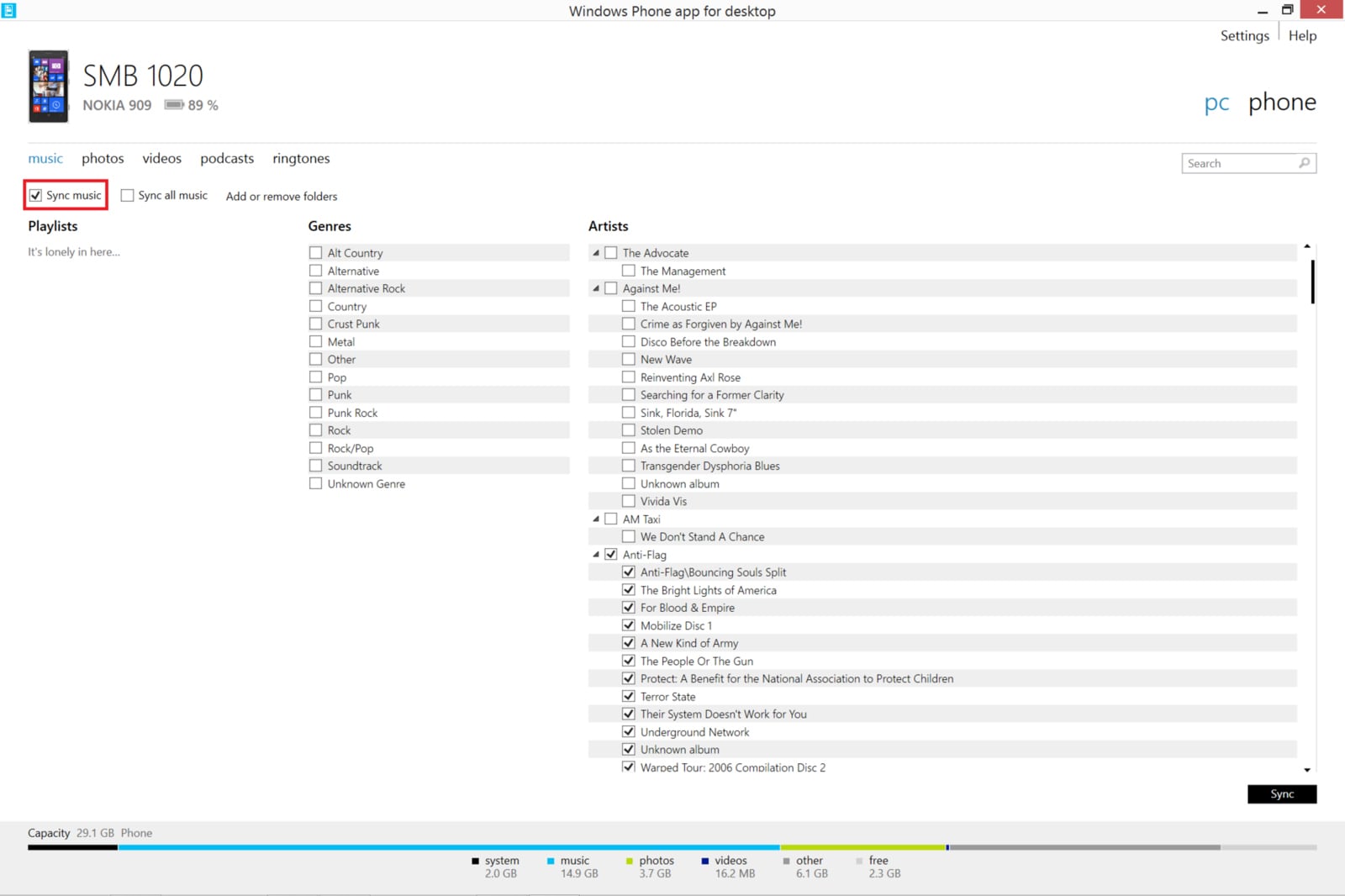Check Transgender Dysphoria Blues album

[629, 466]
